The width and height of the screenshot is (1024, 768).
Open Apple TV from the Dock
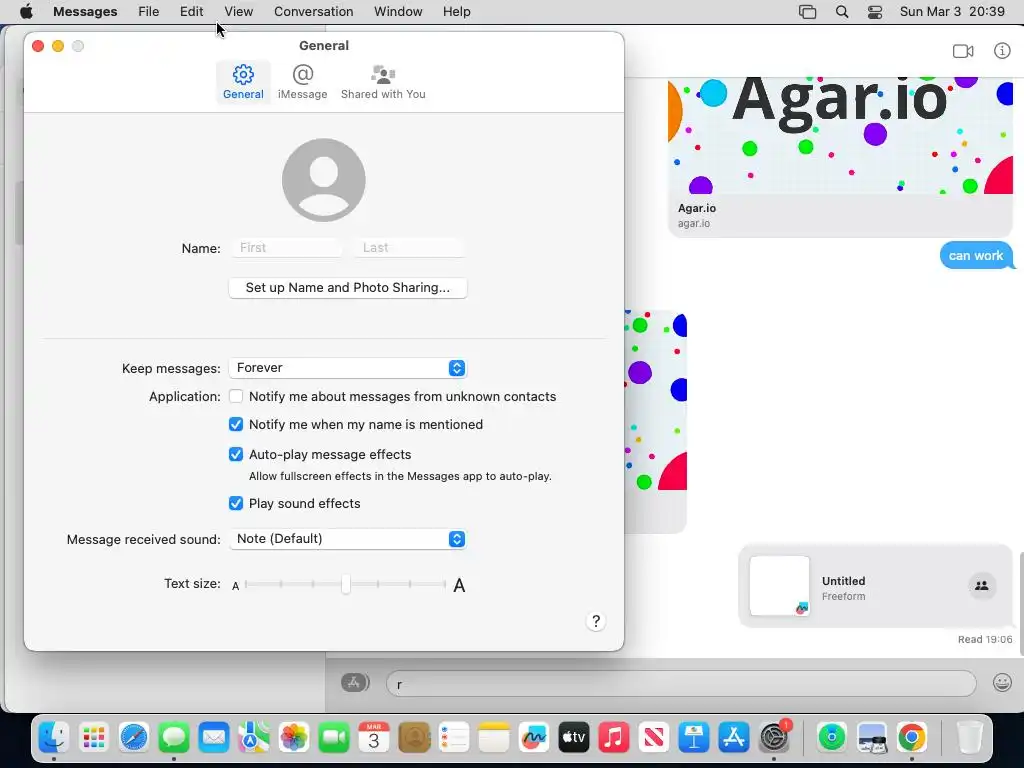click(x=574, y=738)
